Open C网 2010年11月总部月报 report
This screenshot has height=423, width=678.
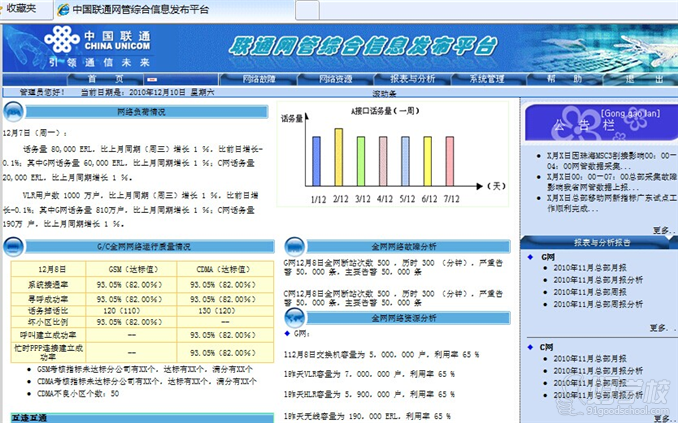pos(590,359)
